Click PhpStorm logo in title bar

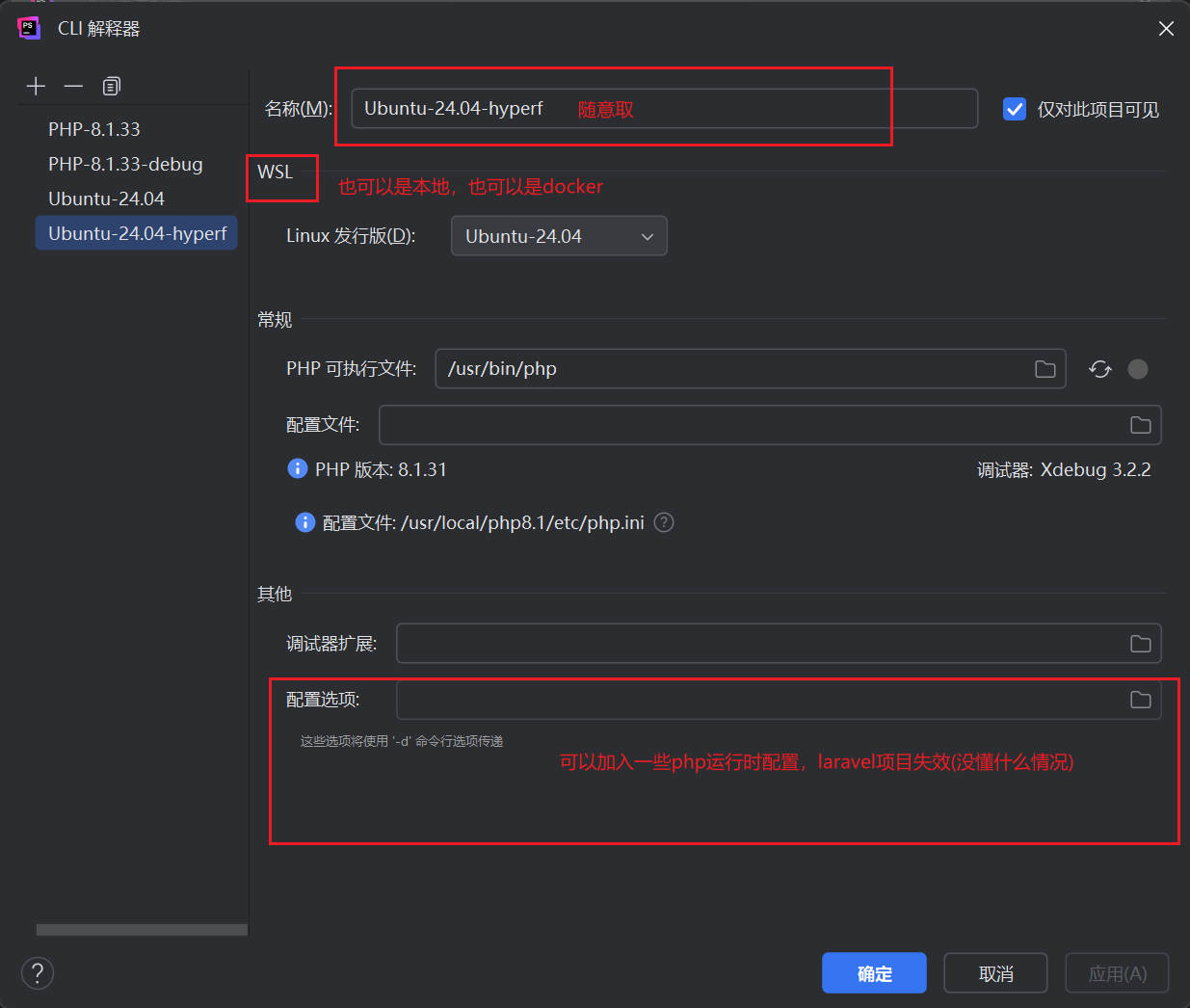29,28
